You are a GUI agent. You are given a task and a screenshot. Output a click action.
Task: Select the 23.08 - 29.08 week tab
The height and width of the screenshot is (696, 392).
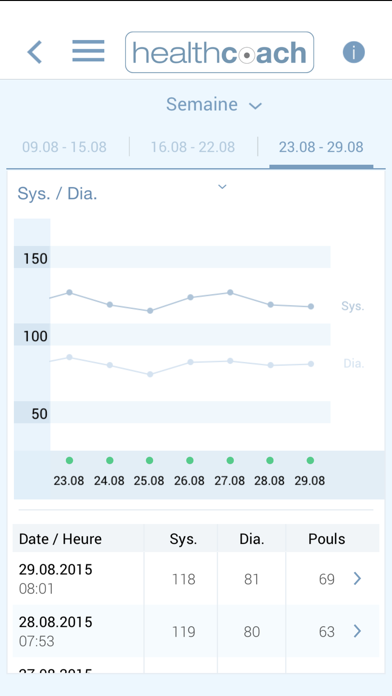click(x=321, y=147)
